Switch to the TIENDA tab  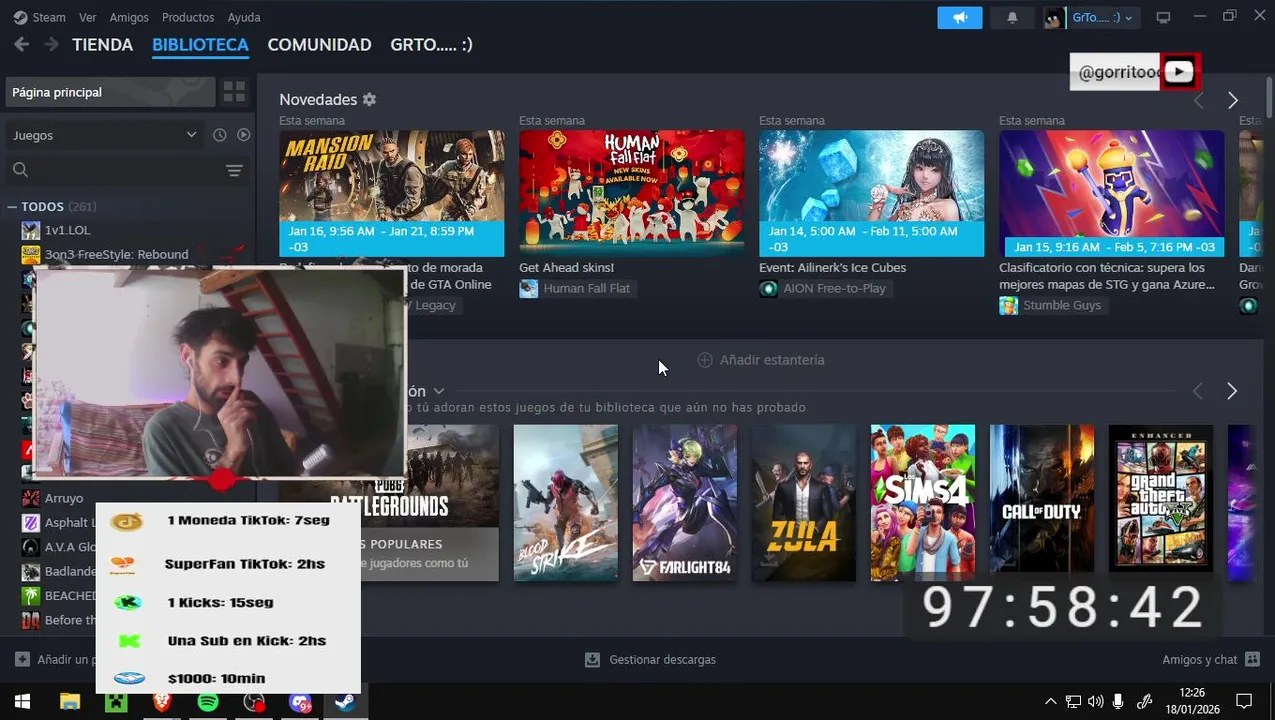103,45
